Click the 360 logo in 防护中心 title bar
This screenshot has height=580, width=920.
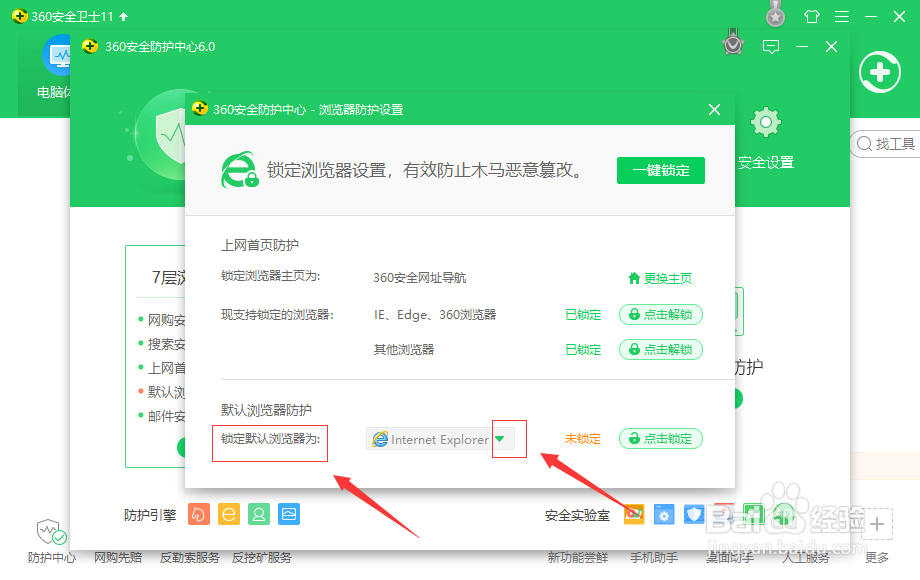pyautogui.click(x=90, y=46)
